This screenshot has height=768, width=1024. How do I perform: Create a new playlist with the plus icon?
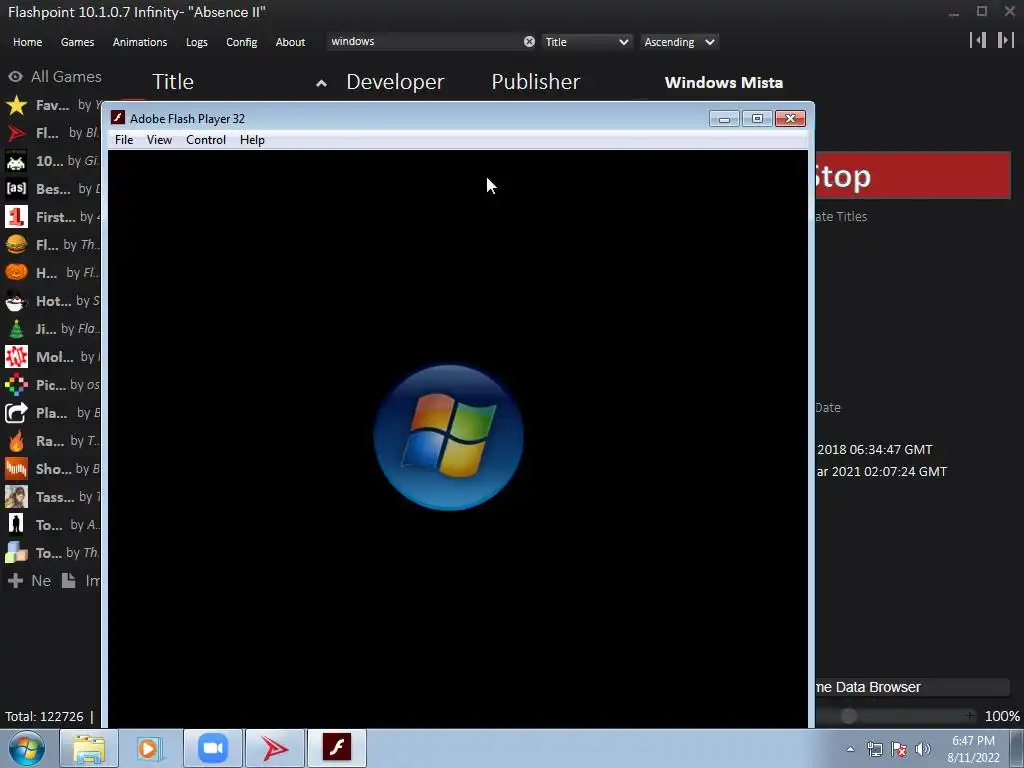[15, 581]
